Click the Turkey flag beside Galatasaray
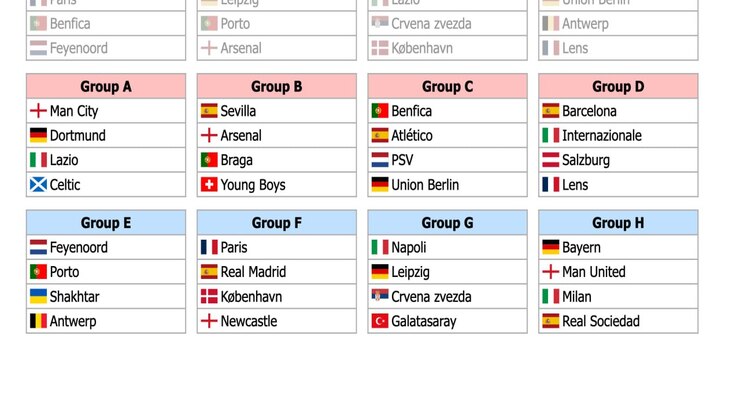The width and height of the screenshot is (740, 411). (x=380, y=321)
